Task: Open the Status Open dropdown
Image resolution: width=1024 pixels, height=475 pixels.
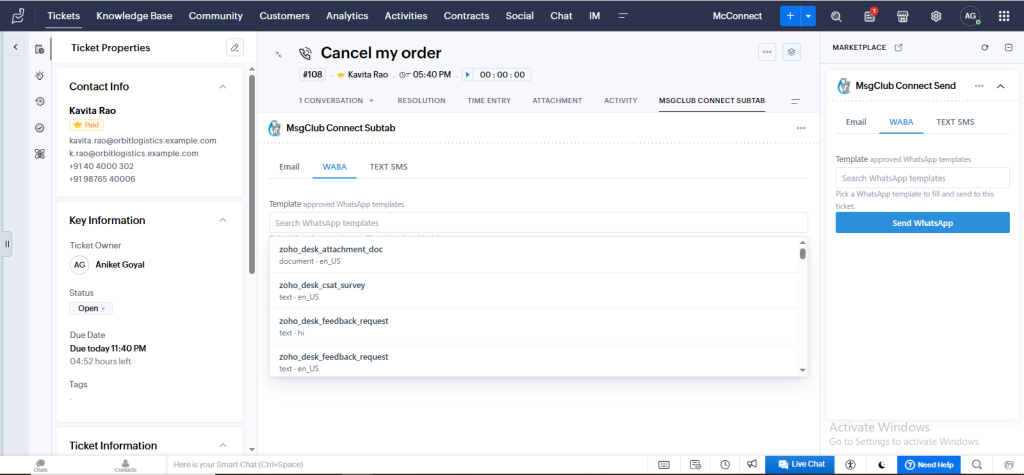Action: click(x=91, y=308)
